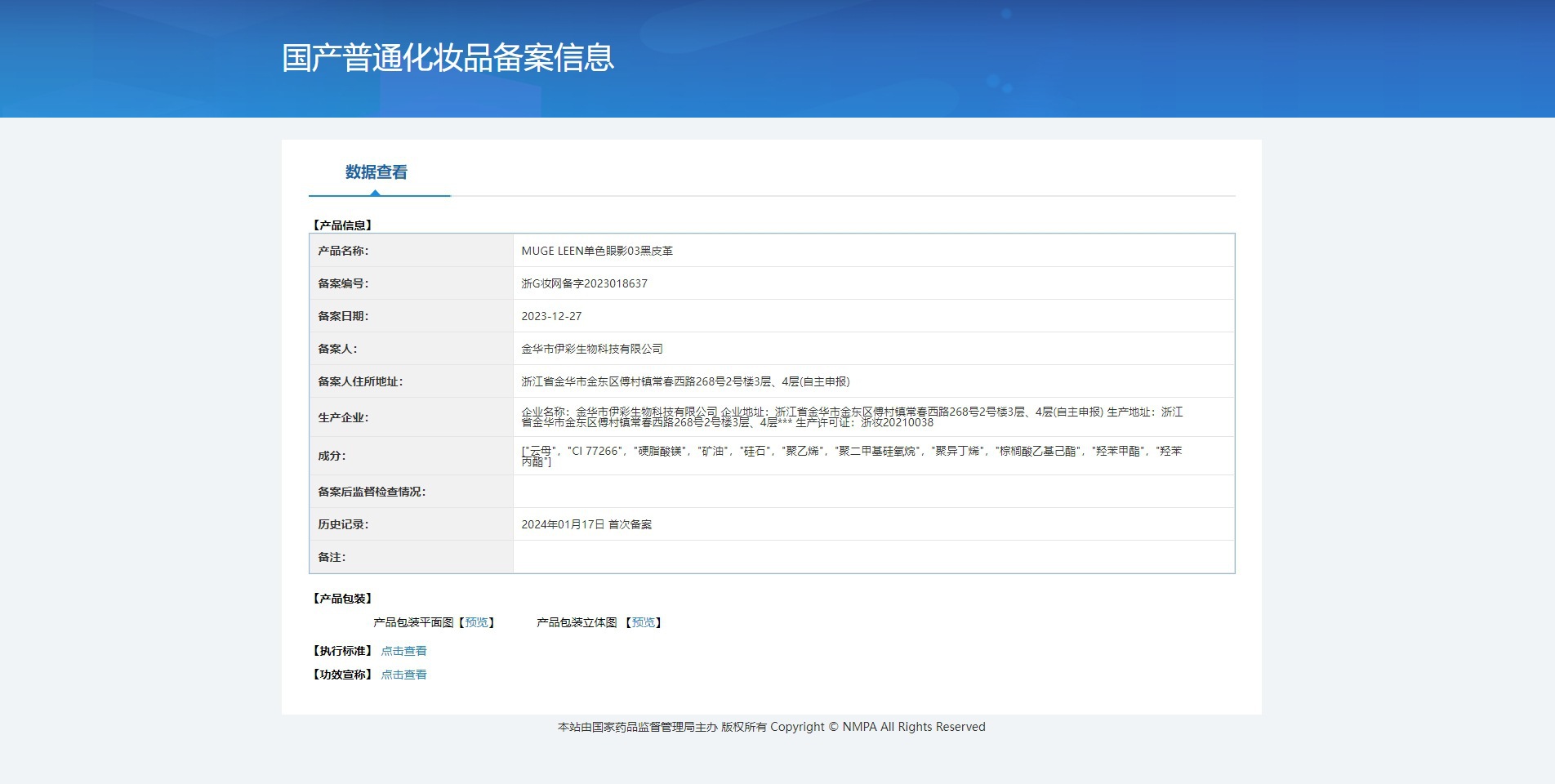This screenshot has width=1555, height=784.
Task: Open the 点击查看 link for 执行标准
Action: (403, 651)
